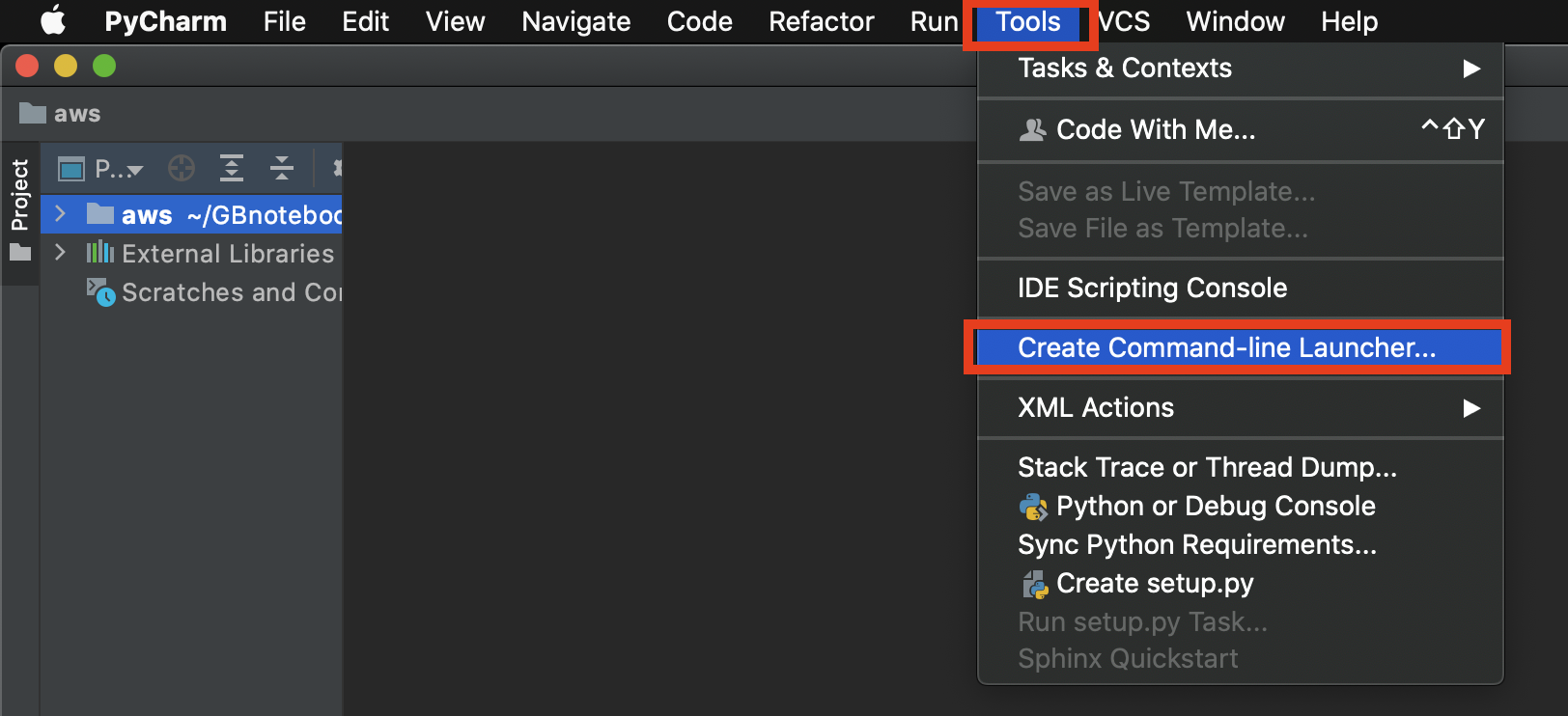Select Stack Trace or Thread Dump item

coord(1206,468)
